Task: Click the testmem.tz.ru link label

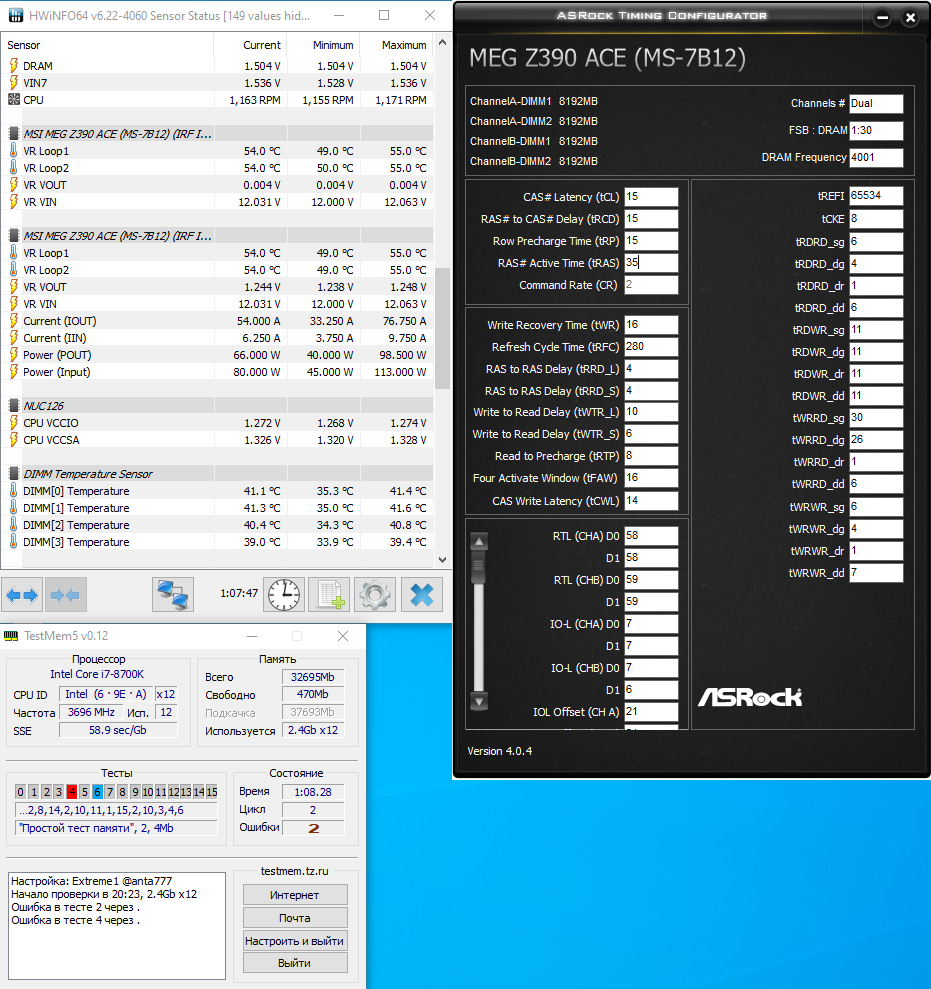Action: click(x=295, y=871)
